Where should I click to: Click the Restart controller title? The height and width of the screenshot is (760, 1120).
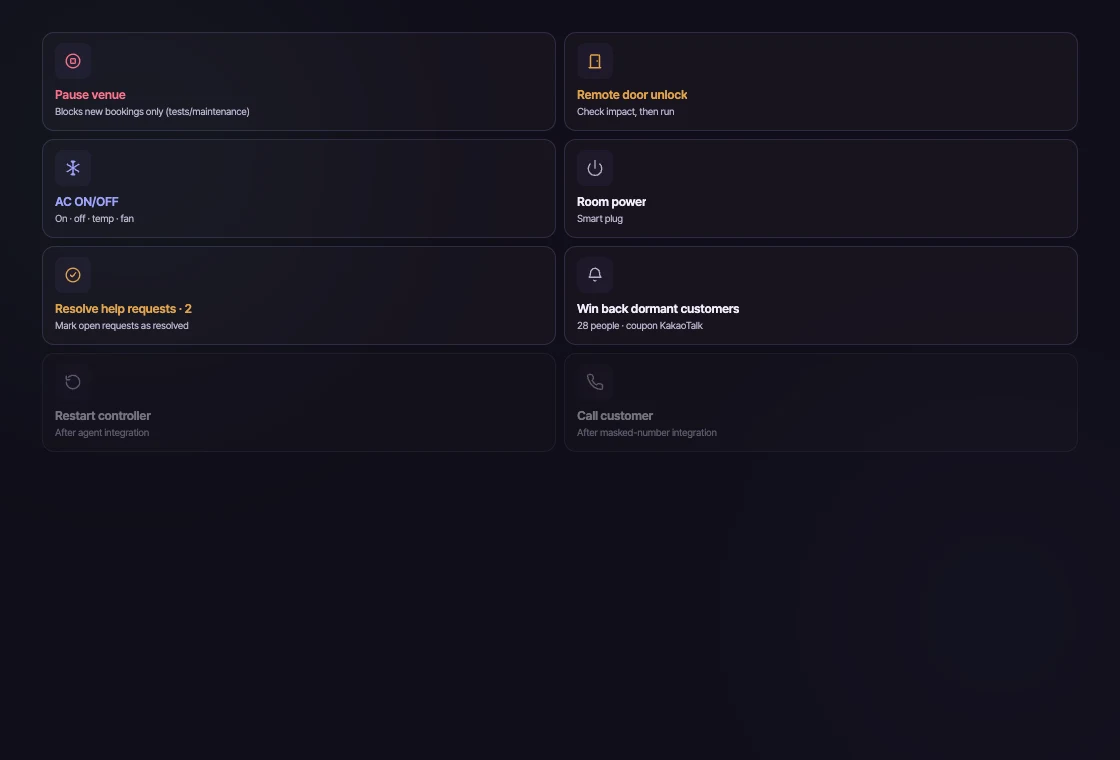[103, 416]
